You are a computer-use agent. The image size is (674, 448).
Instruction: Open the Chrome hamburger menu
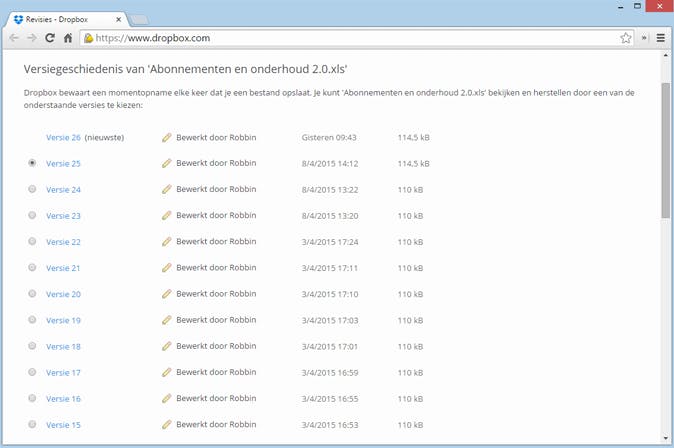(661, 38)
